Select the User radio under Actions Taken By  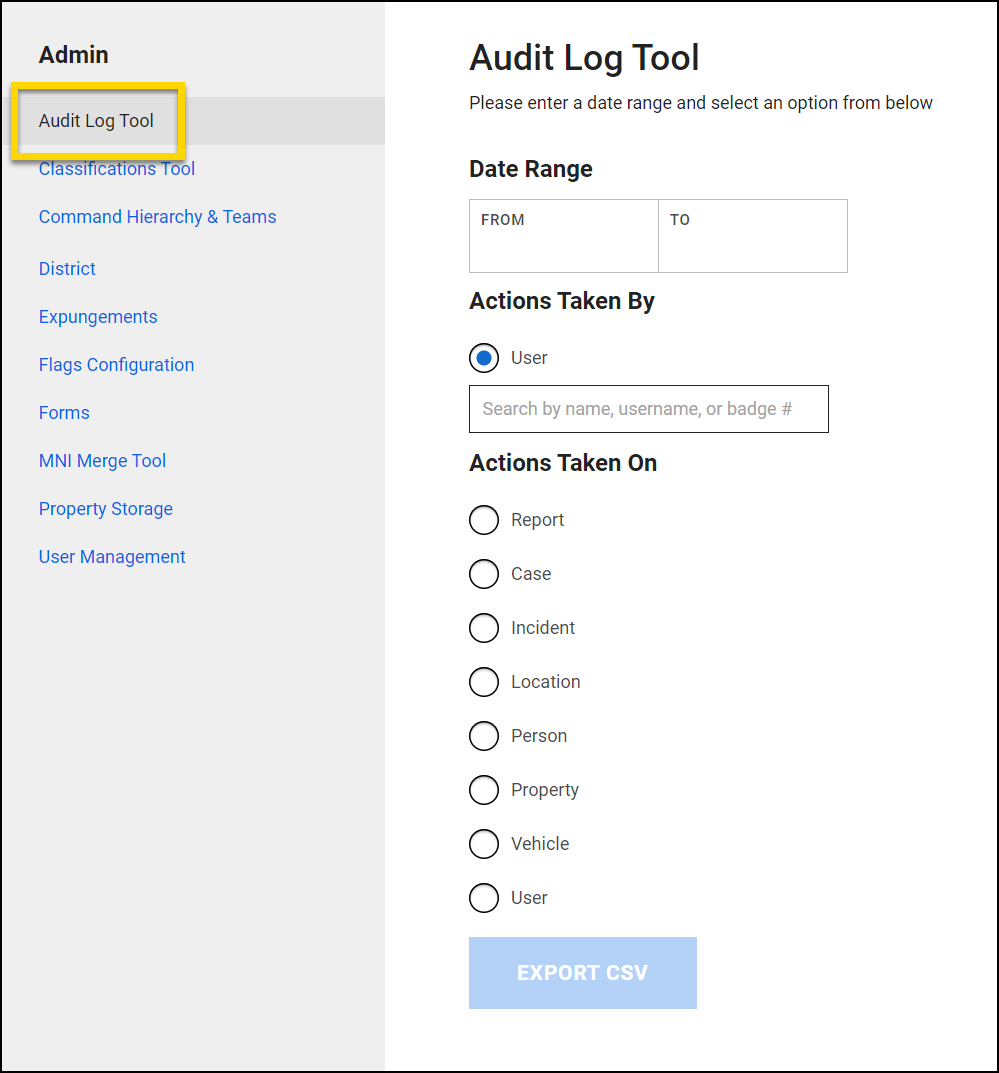pyautogui.click(x=484, y=358)
